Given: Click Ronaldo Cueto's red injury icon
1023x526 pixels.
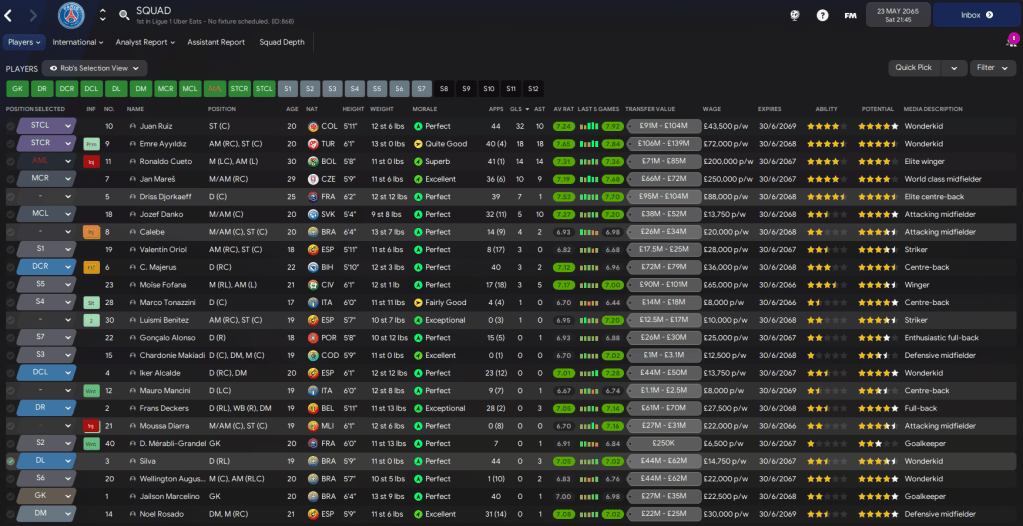Looking at the screenshot, I should tap(91, 162).
